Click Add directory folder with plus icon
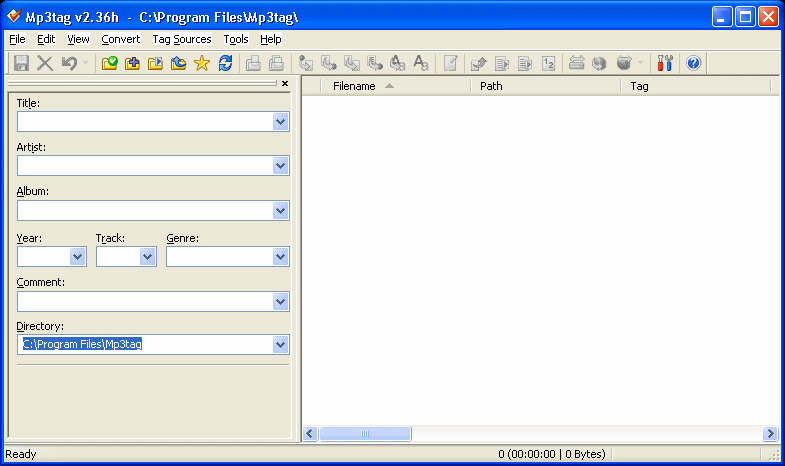The image size is (785, 466). (x=132, y=63)
